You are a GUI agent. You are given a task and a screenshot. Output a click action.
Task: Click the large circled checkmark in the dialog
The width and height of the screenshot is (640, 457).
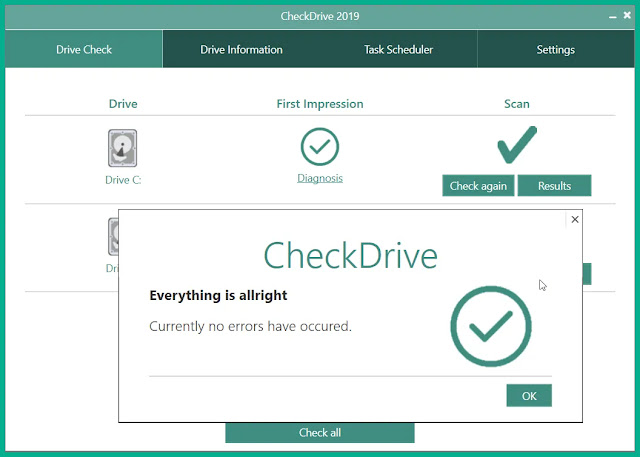pyautogui.click(x=491, y=326)
